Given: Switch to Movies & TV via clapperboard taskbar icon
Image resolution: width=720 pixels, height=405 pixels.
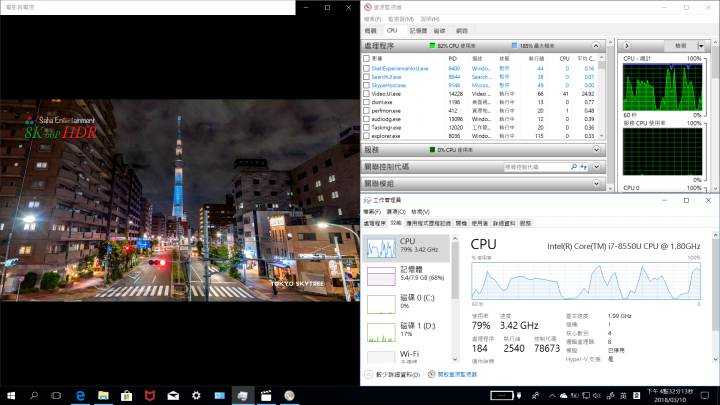Looking at the screenshot, I should 266,395.
